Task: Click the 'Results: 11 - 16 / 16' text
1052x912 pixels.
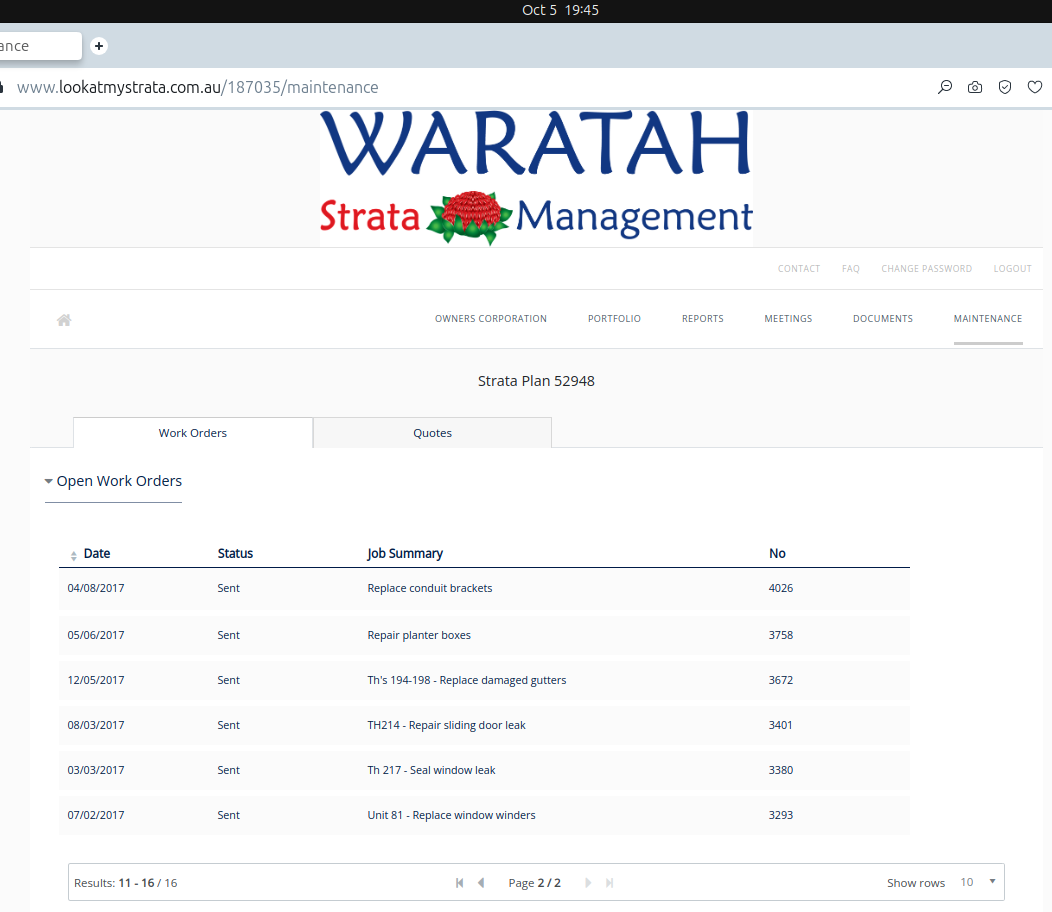Action: click(x=125, y=883)
